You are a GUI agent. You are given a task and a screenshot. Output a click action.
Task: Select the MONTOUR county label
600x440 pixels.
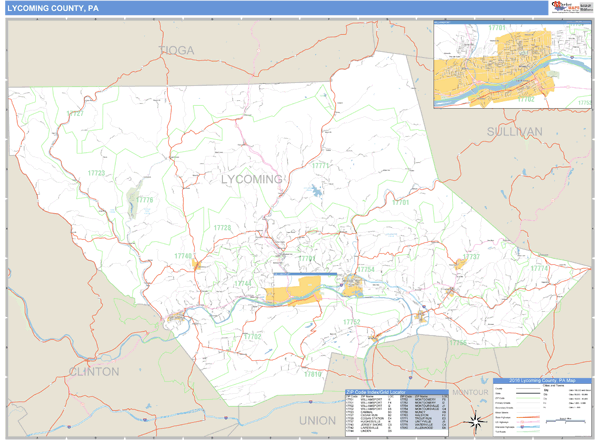pyautogui.click(x=470, y=392)
